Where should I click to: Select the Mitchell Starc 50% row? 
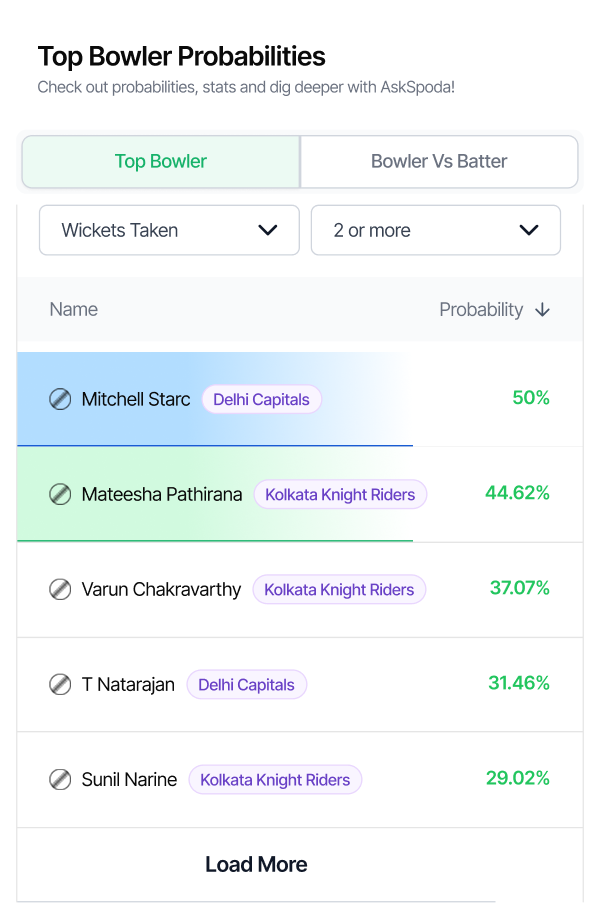pos(300,399)
